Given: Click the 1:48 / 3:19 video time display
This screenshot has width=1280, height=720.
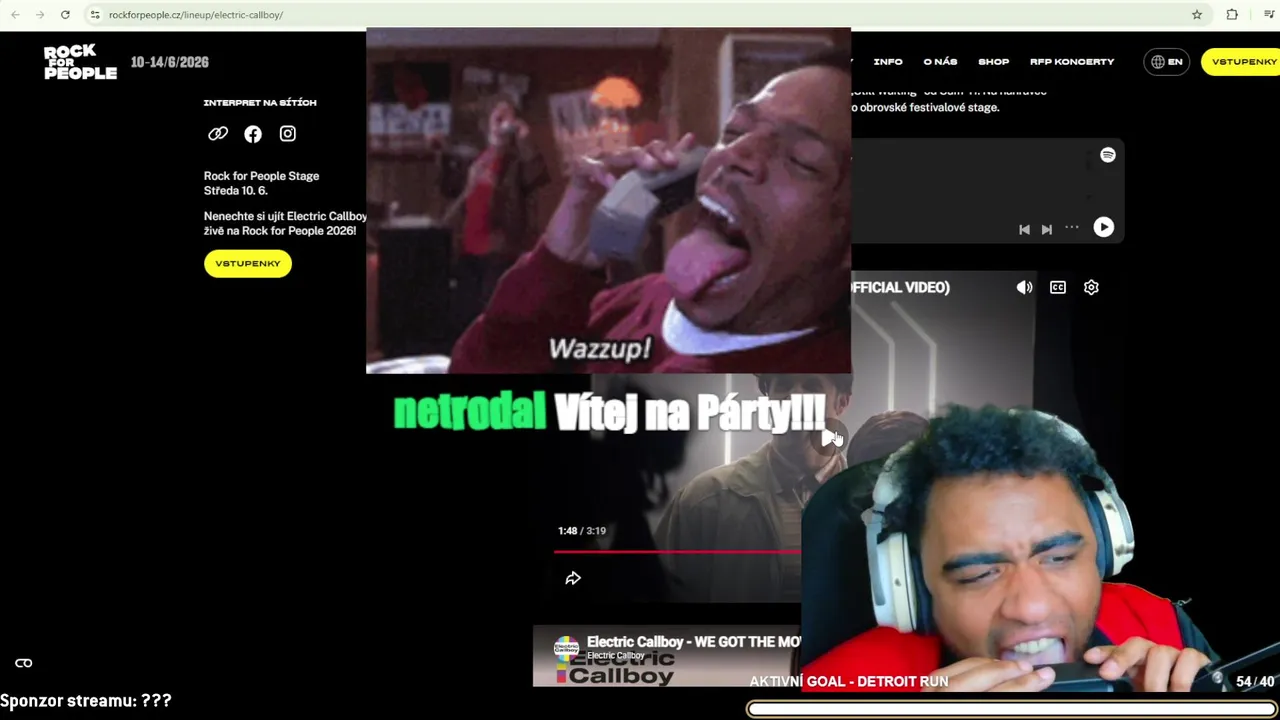Looking at the screenshot, I should [582, 531].
